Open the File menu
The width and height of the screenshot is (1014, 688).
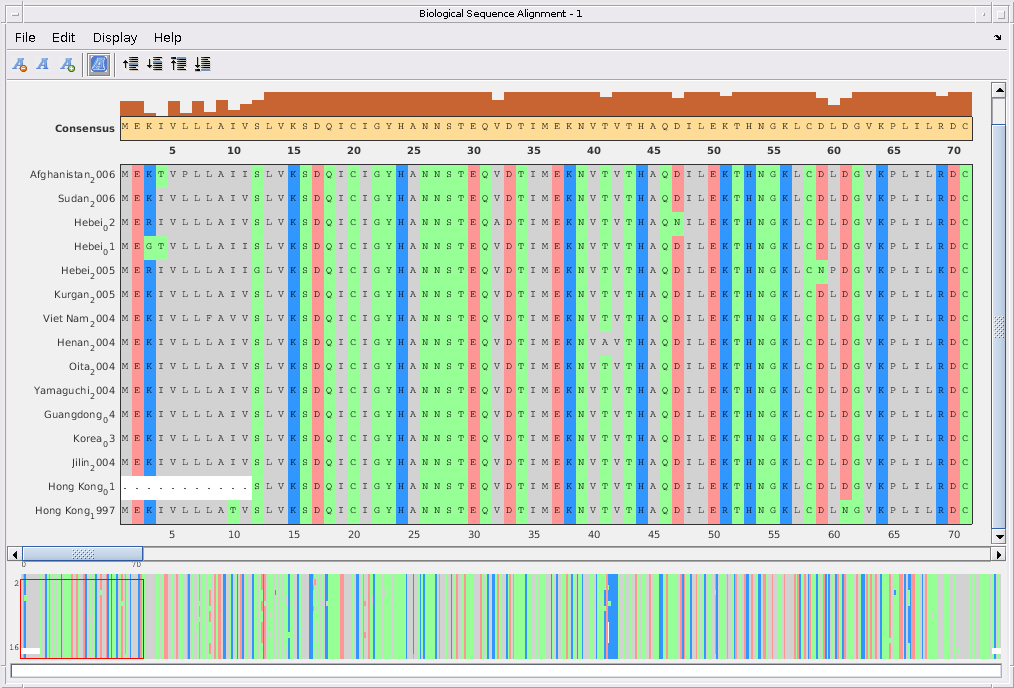pyautogui.click(x=25, y=38)
